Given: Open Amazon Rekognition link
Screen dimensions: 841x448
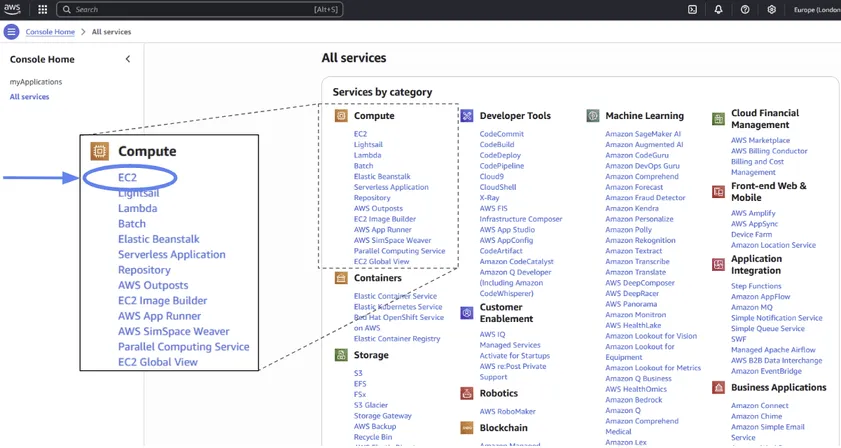Looking at the screenshot, I should [640, 240].
